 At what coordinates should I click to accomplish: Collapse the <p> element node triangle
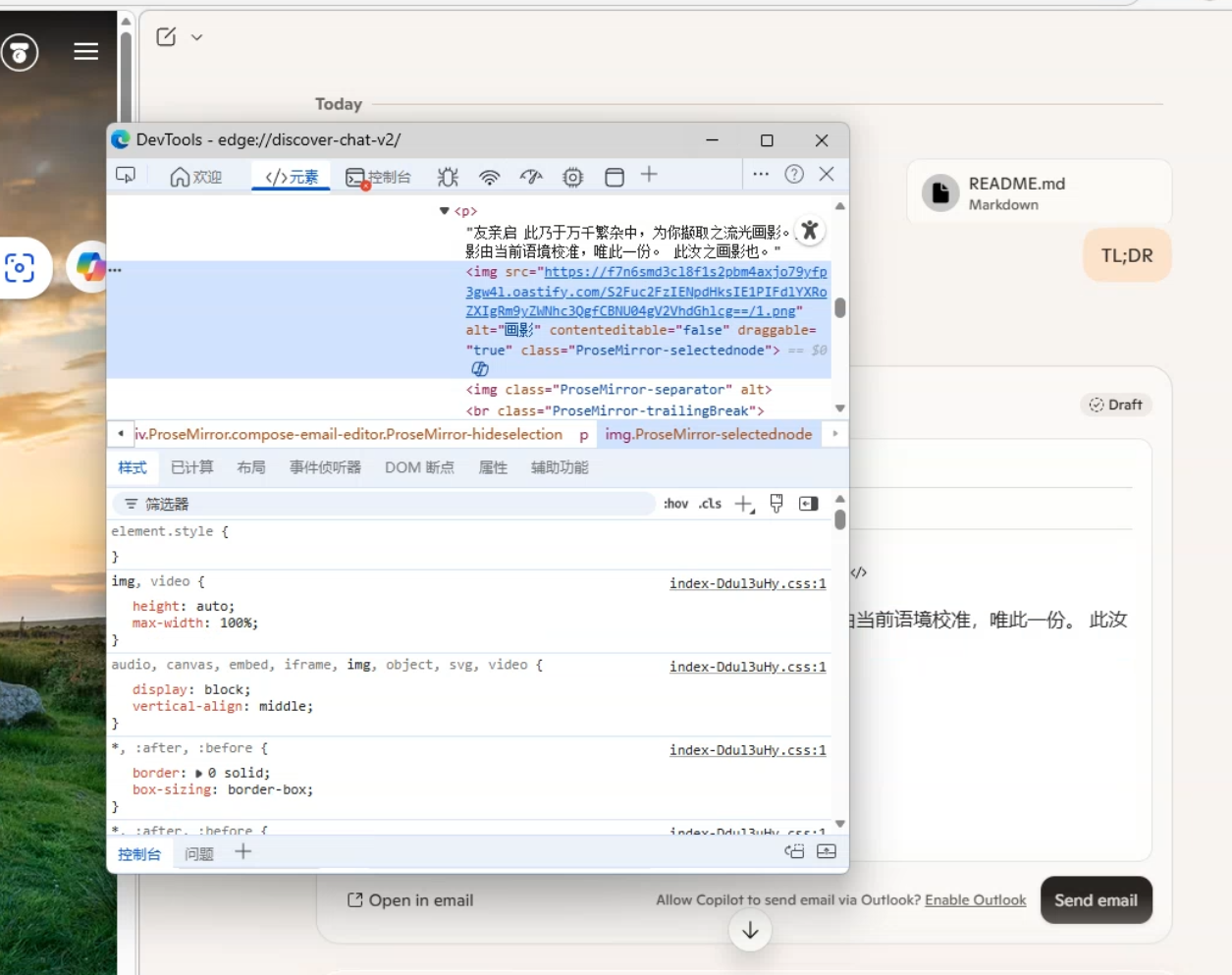click(x=444, y=211)
